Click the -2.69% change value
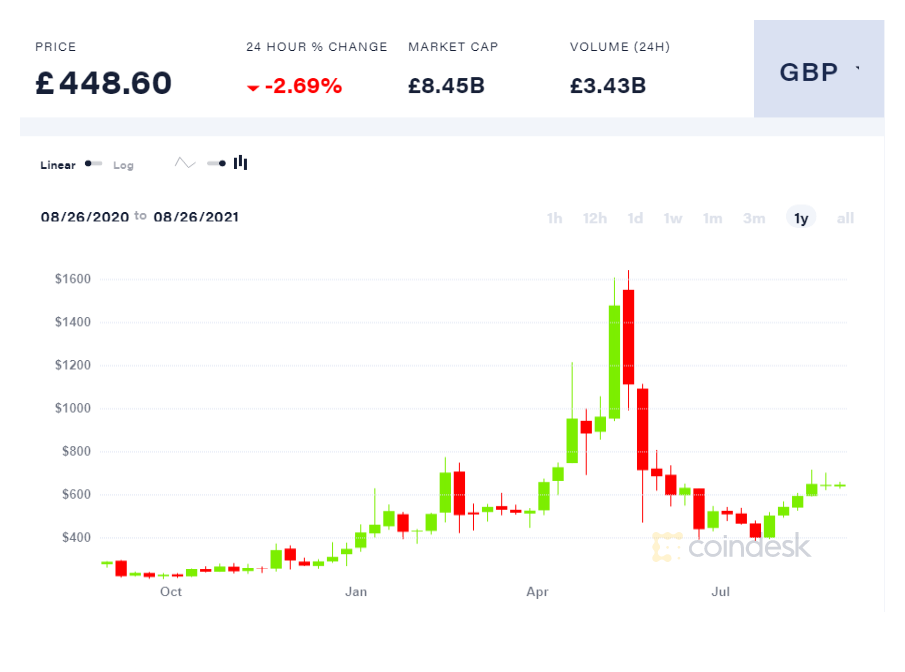This screenshot has height=672, width=905. (304, 86)
